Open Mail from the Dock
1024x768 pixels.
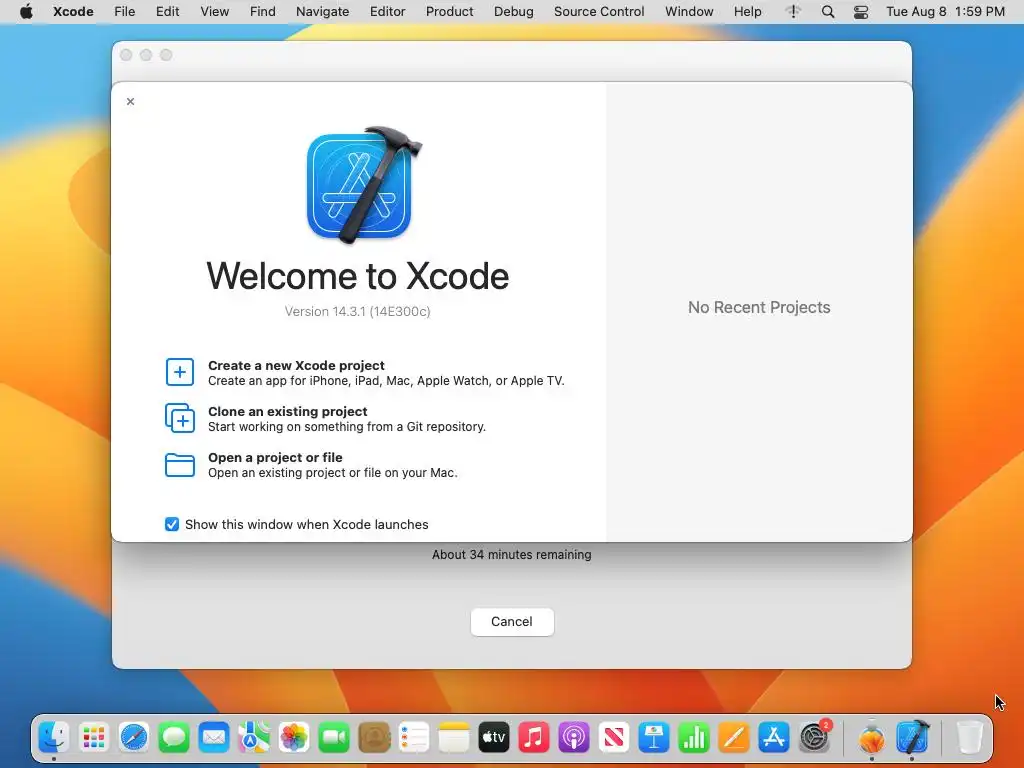tap(214, 738)
